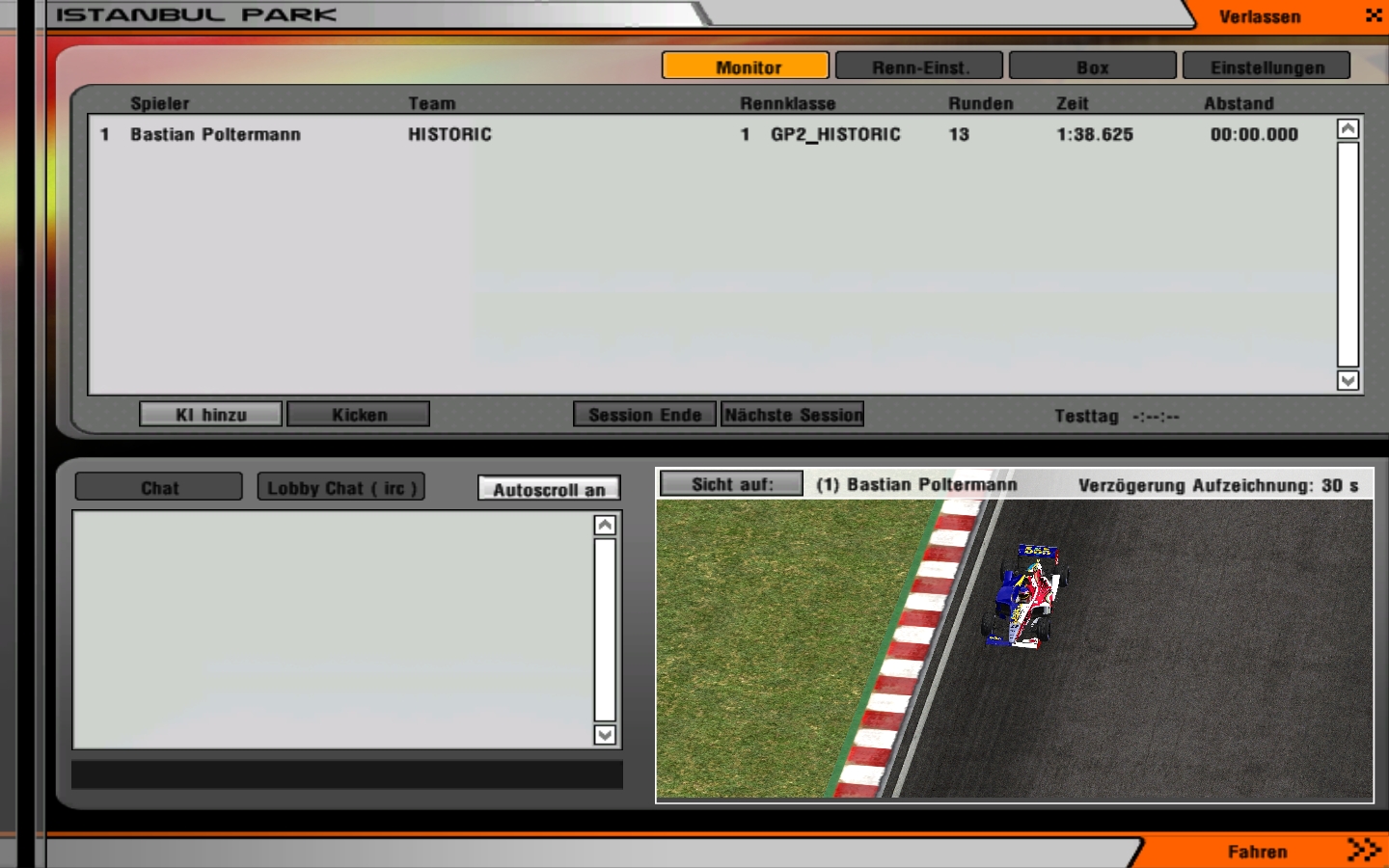Go to the Einstellungen tab
Screen dimensions: 1389x868
pyautogui.click(x=1266, y=67)
